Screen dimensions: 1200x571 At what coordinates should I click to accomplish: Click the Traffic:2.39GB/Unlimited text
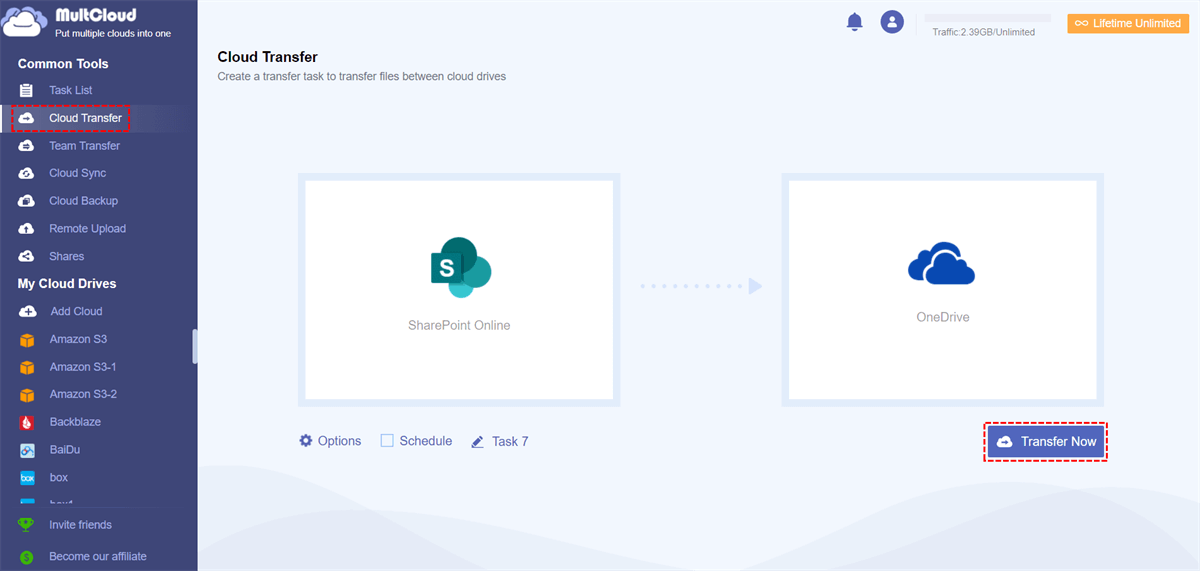click(x=983, y=32)
